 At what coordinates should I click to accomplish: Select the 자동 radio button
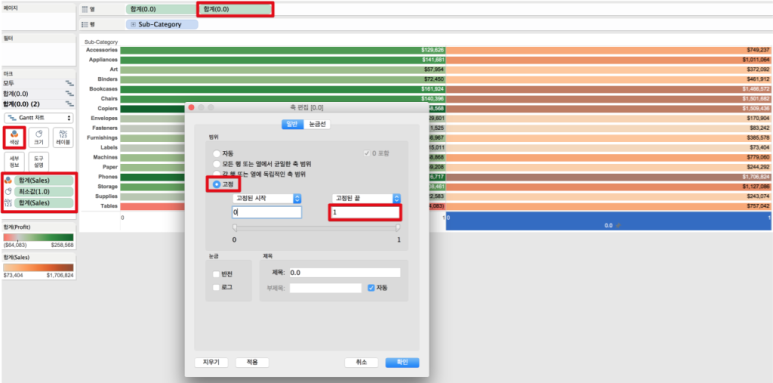[216, 154]
